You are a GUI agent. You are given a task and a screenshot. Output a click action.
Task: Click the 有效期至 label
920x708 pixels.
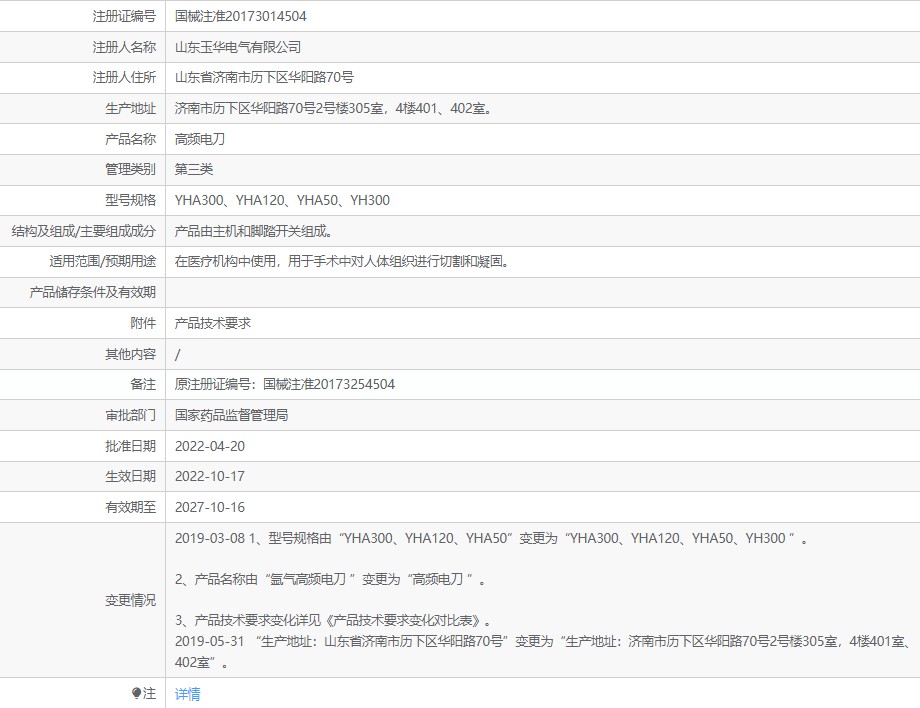tap(130, 507)
